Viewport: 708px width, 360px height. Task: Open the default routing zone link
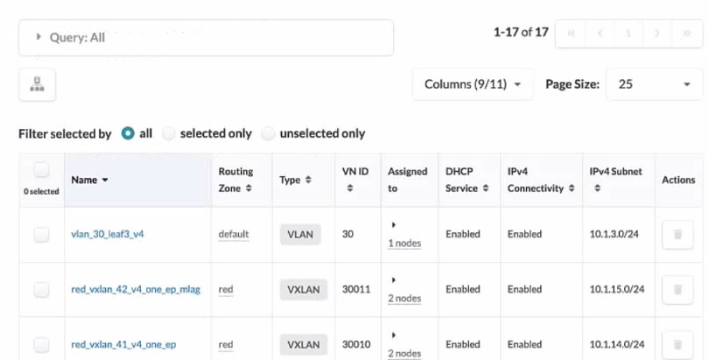point(233,234)
